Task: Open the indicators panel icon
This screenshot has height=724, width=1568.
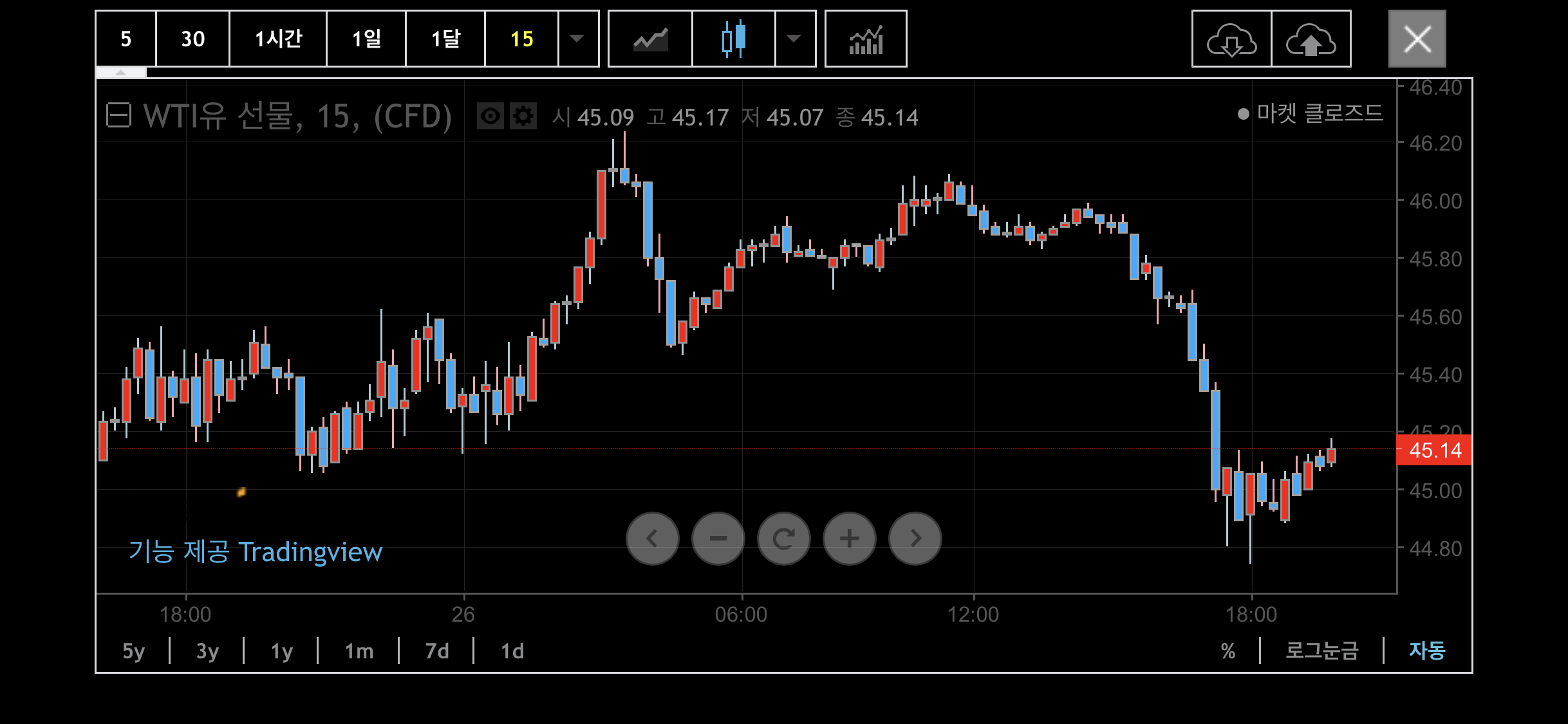Action: coord(866,39)
